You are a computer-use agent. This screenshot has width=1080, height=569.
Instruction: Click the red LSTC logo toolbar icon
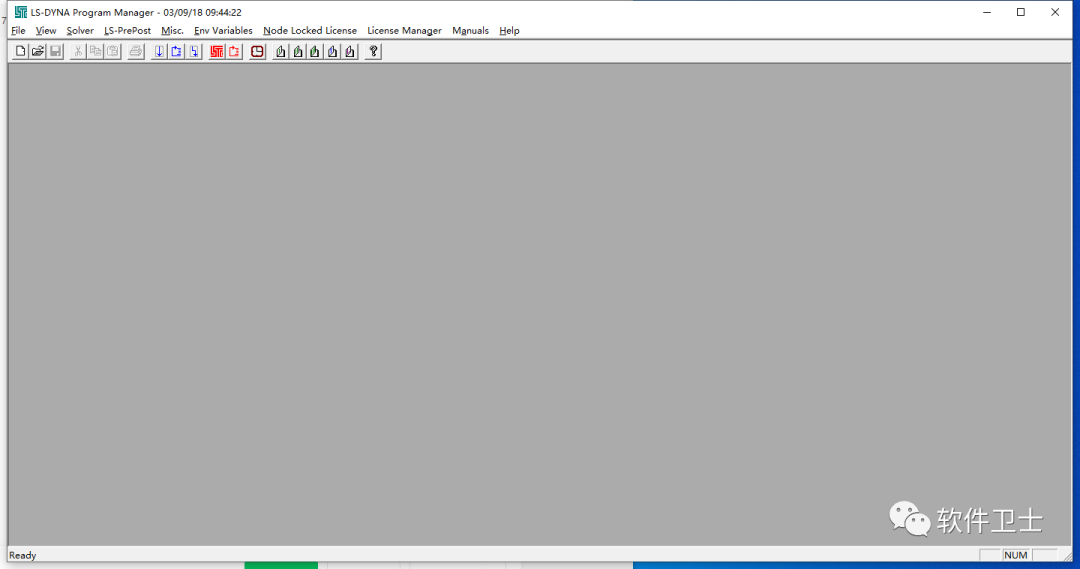pos(217,51)
